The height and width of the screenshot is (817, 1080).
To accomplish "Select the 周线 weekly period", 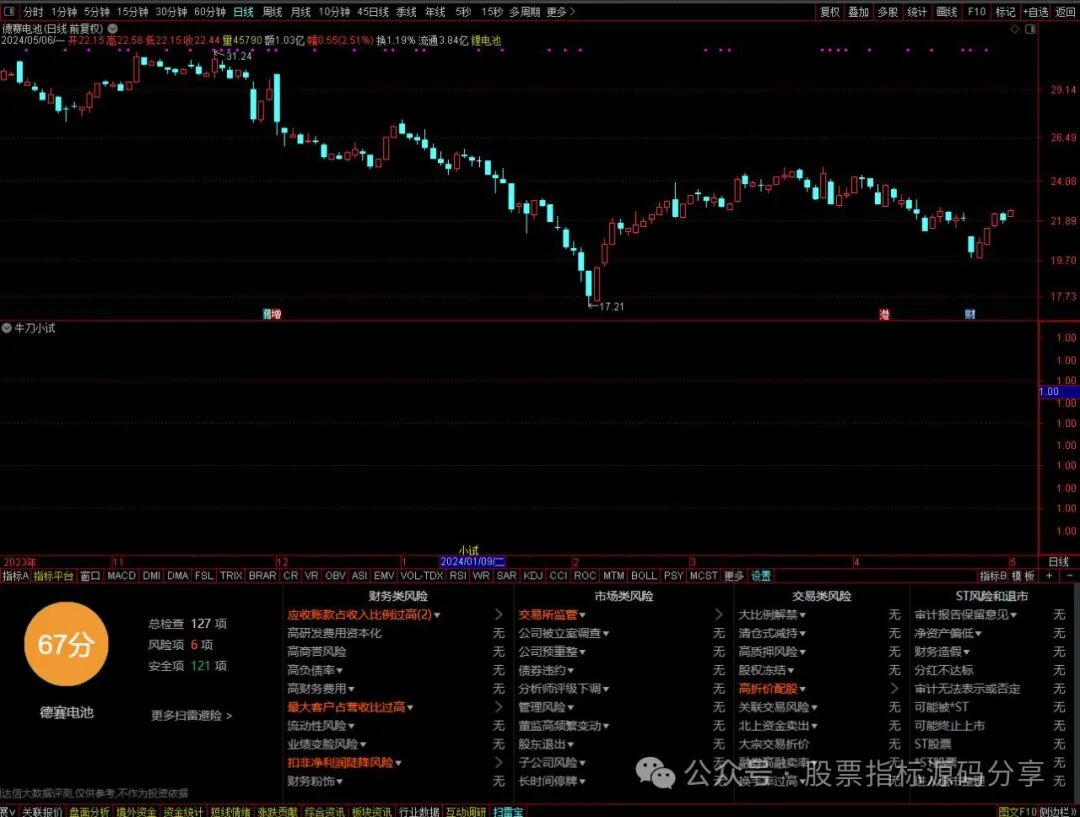I will pyautogui.click(x=273, y=12).
